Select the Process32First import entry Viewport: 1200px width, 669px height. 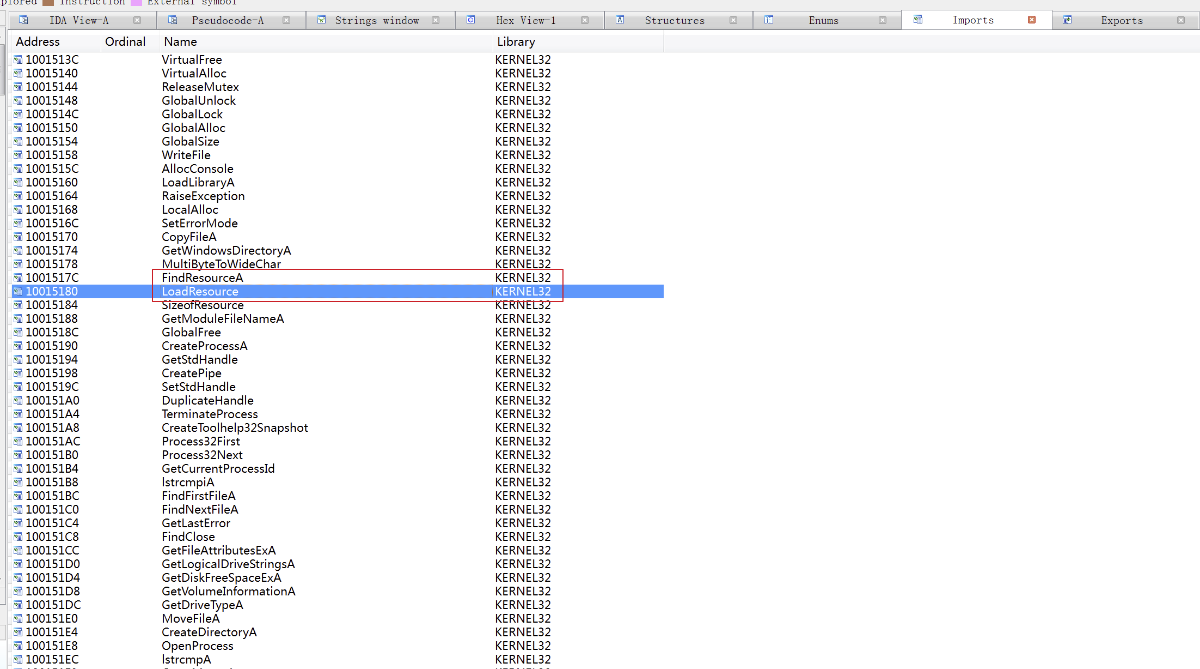[x=201, y=441]
